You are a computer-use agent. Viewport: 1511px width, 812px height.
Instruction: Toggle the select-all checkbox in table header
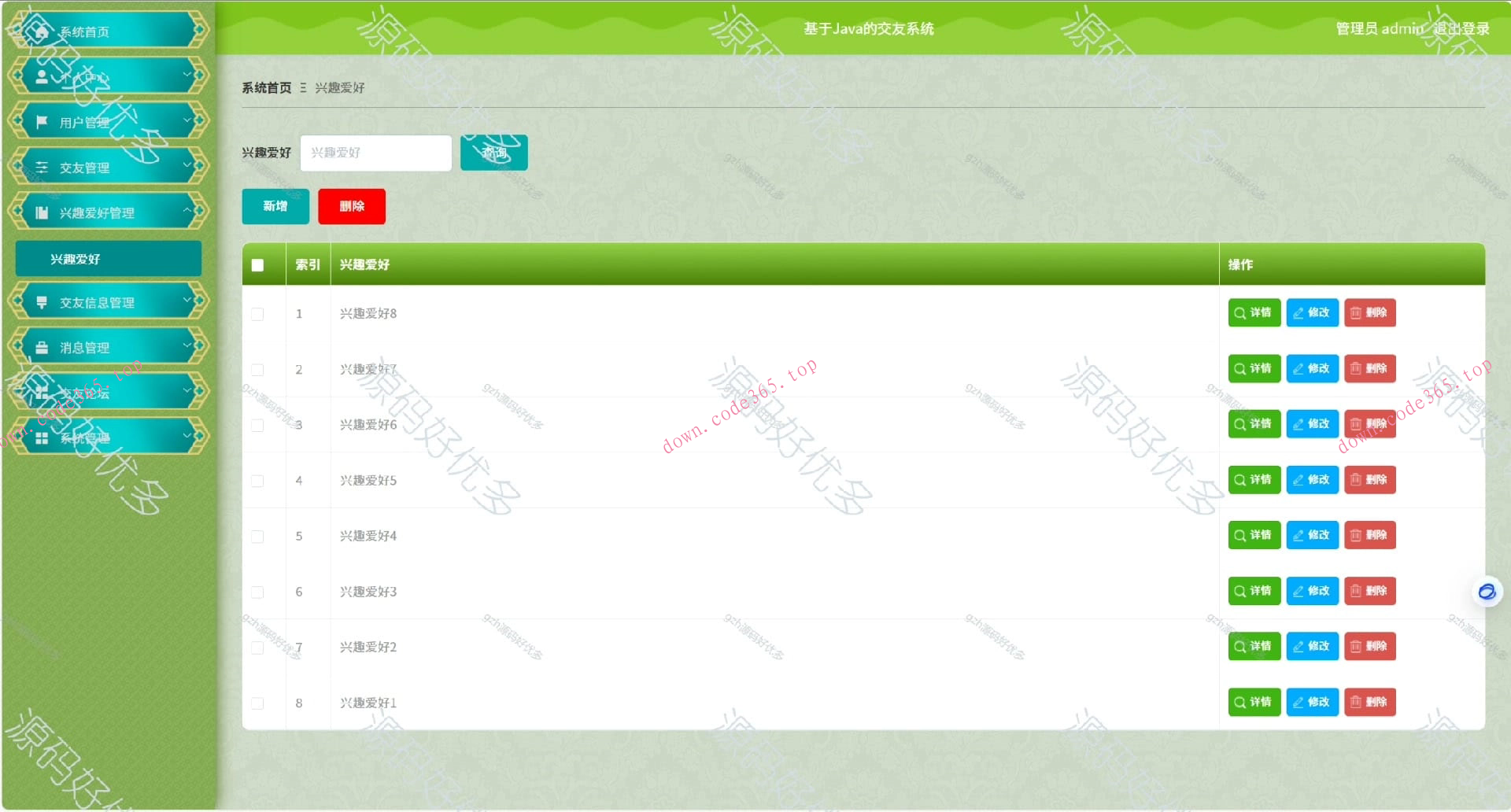coord(257,265)
